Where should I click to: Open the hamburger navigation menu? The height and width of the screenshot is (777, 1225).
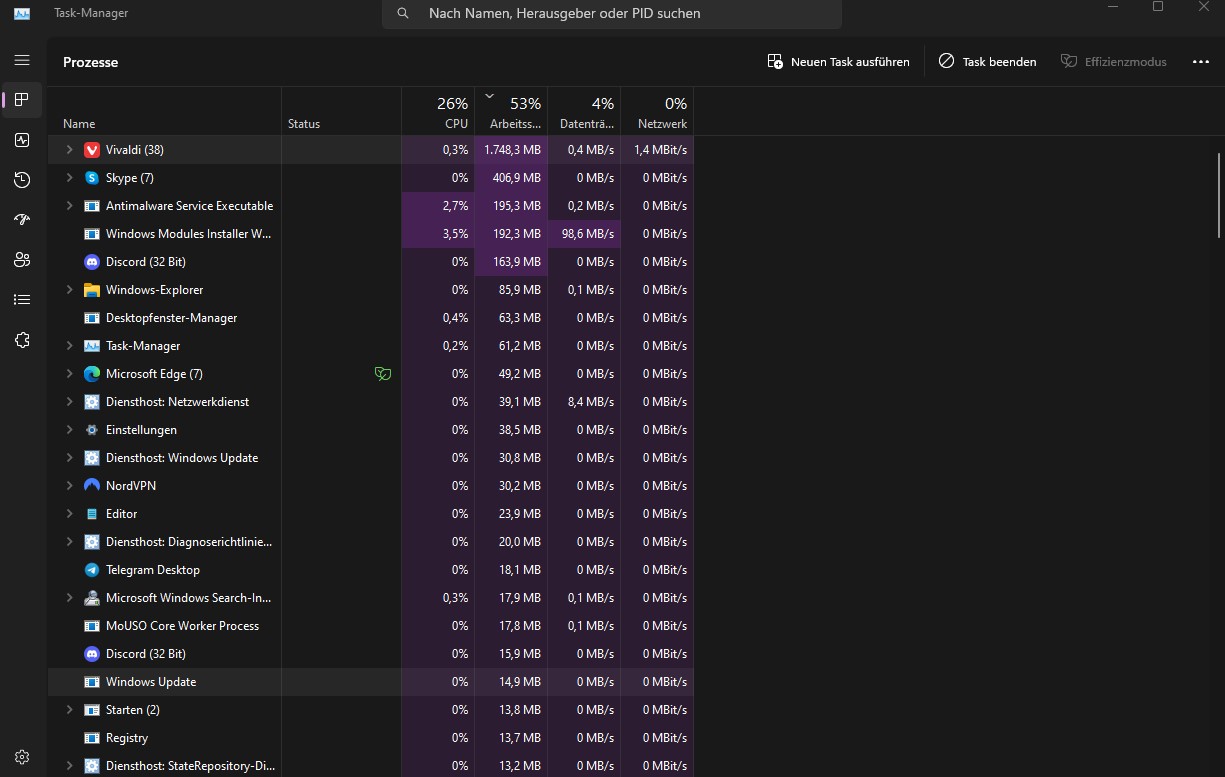(x=22, y=60)
